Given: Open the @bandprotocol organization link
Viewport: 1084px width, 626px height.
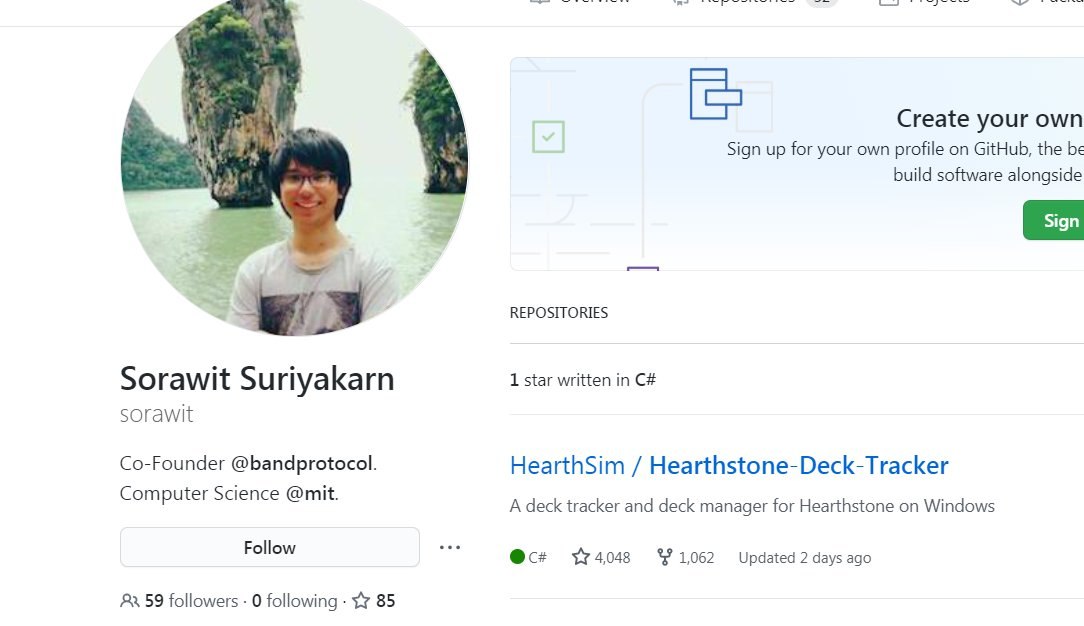Looking at the screenshot, I should tap(302, 463).
